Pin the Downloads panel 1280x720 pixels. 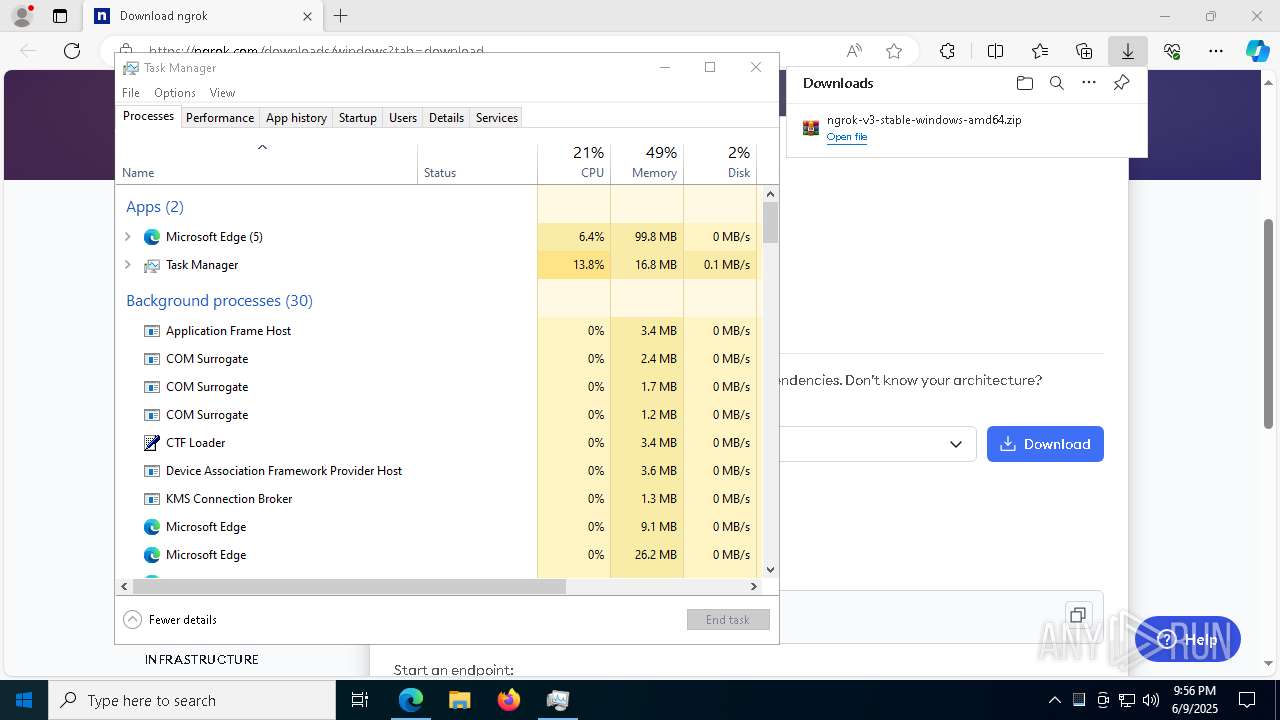[1121, 83]
